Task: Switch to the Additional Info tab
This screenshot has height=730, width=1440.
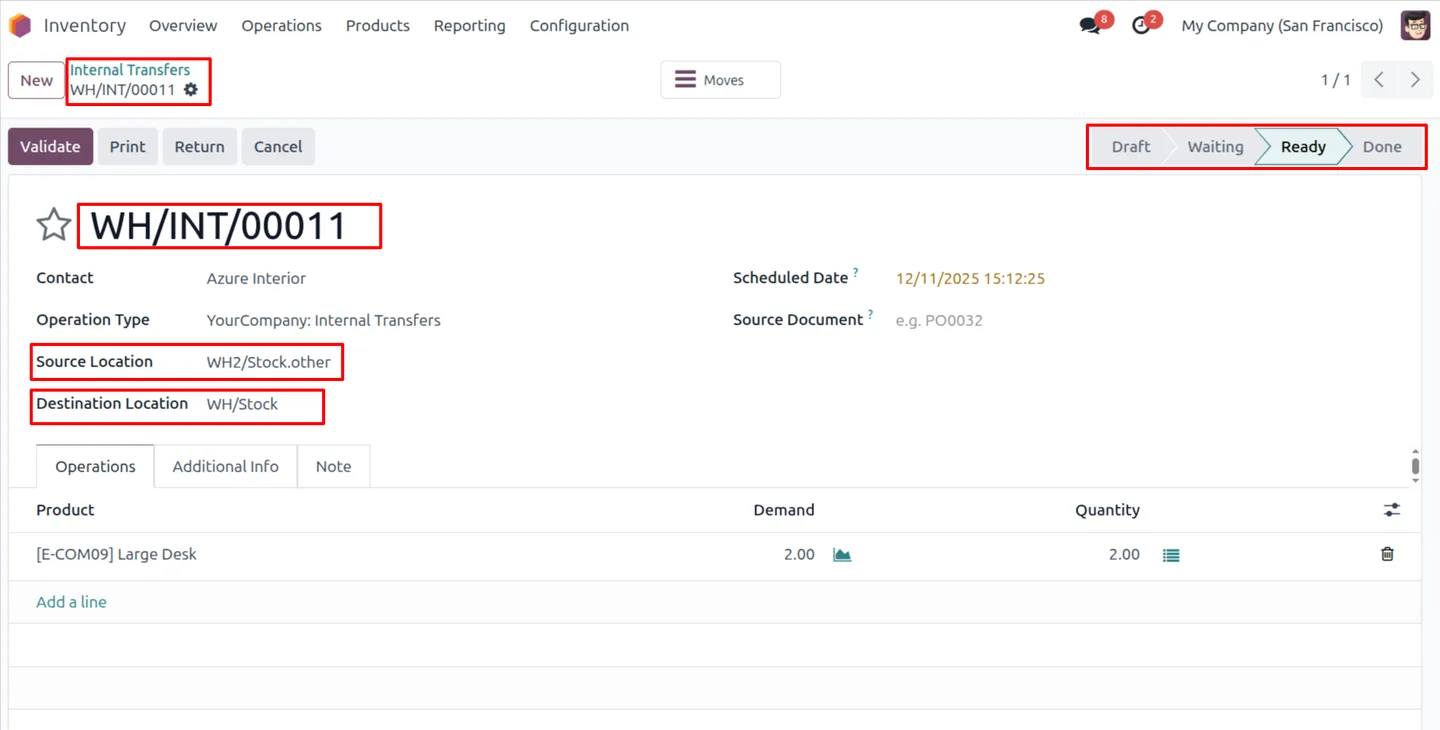Action: click(x=225, y=467)
